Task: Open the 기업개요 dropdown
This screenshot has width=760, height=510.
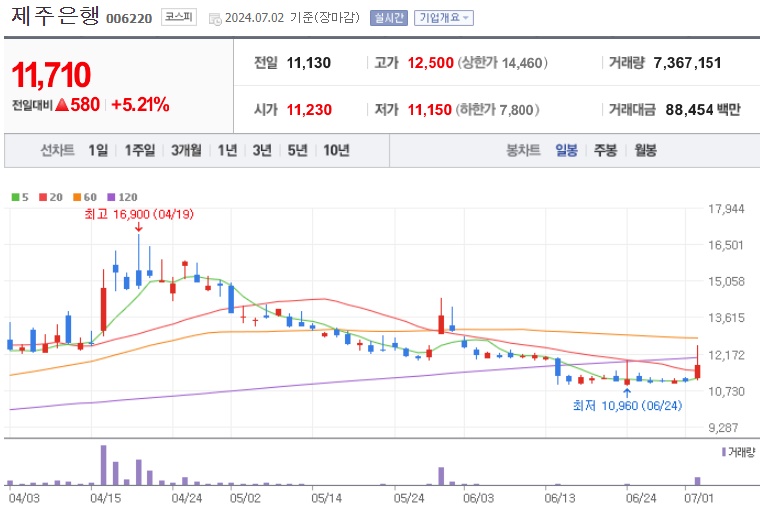Action: (x=443, y=18)
